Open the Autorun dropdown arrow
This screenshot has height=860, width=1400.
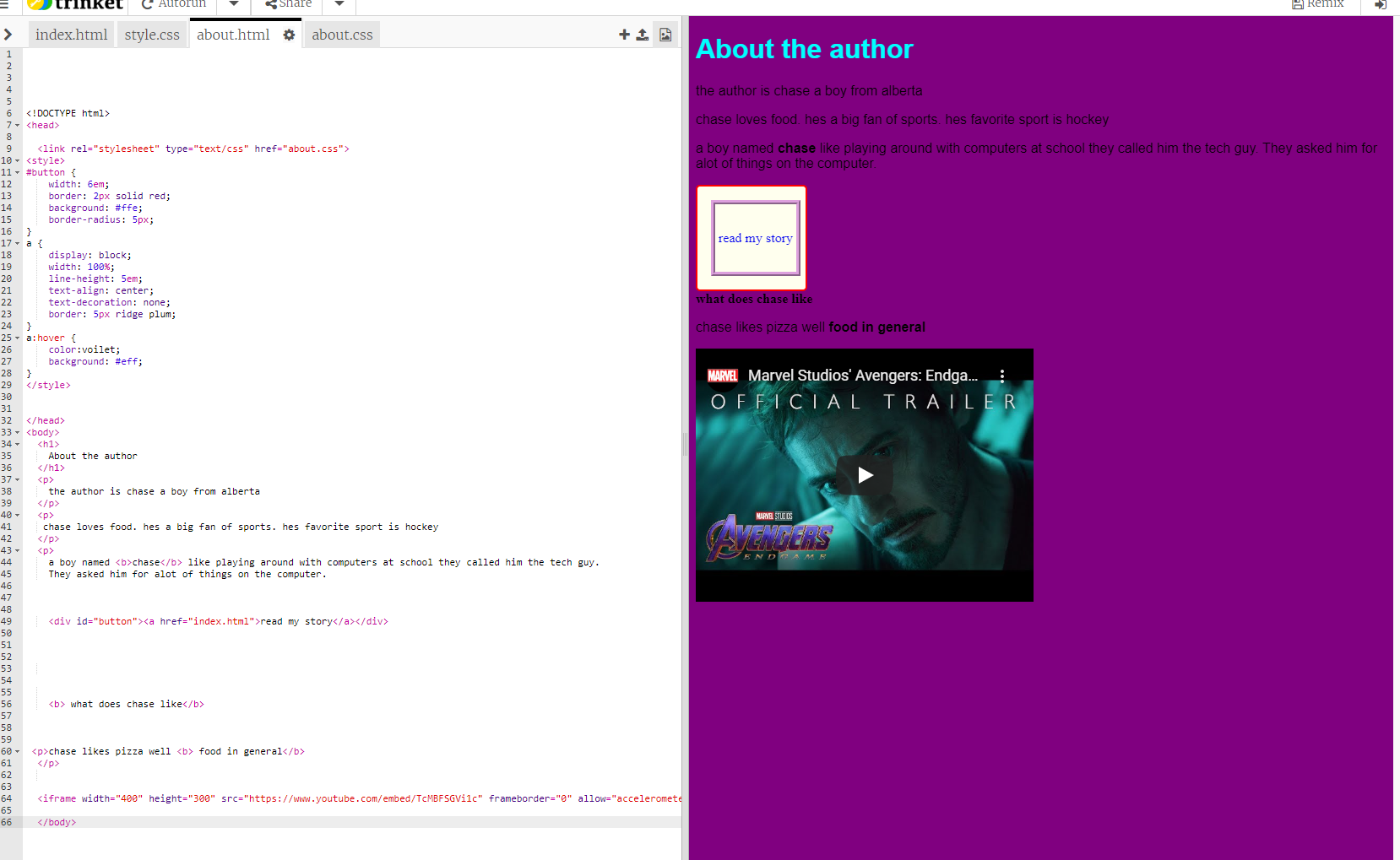point(233,3)
